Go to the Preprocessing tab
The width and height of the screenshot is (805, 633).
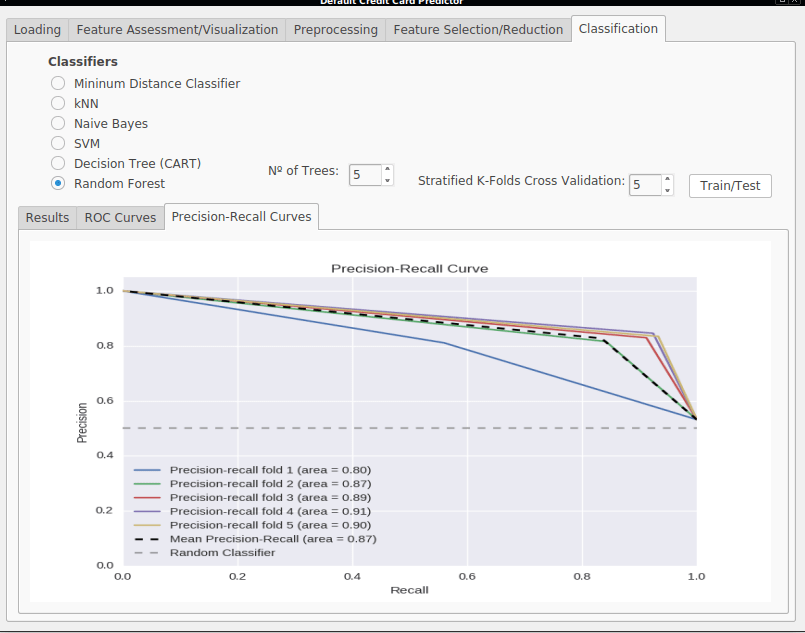tap(336, 30)
